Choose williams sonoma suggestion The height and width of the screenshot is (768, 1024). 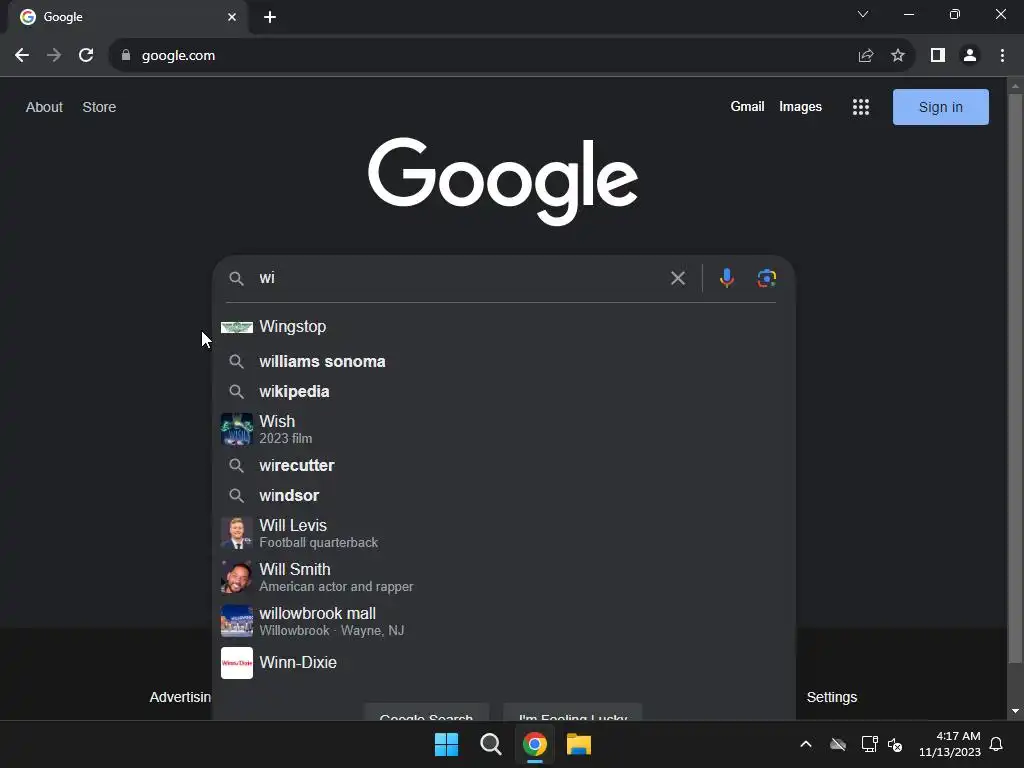504,361
